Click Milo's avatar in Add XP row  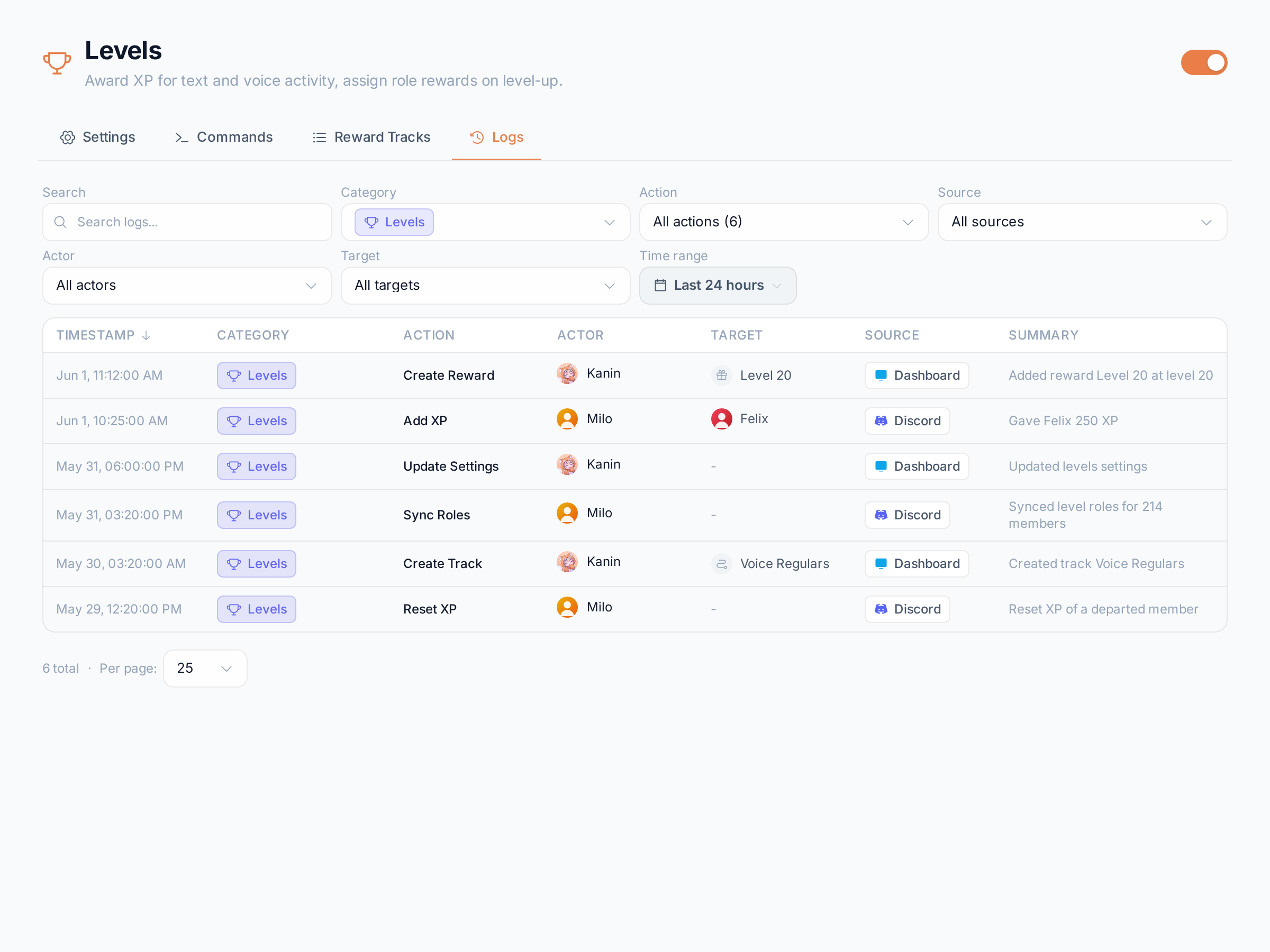pyautogui.click(x=567, y=419)
